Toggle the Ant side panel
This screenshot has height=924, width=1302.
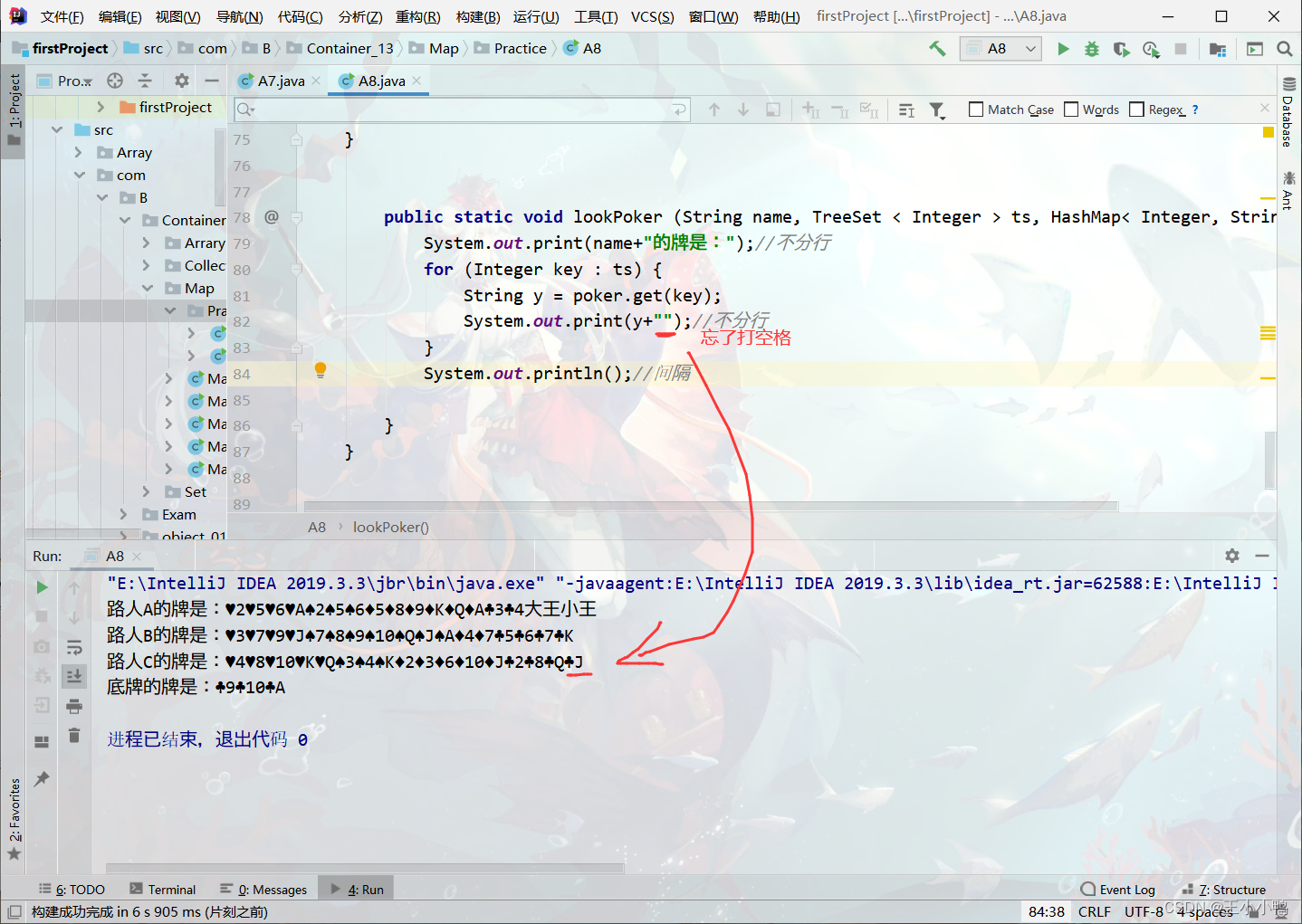1288,190
